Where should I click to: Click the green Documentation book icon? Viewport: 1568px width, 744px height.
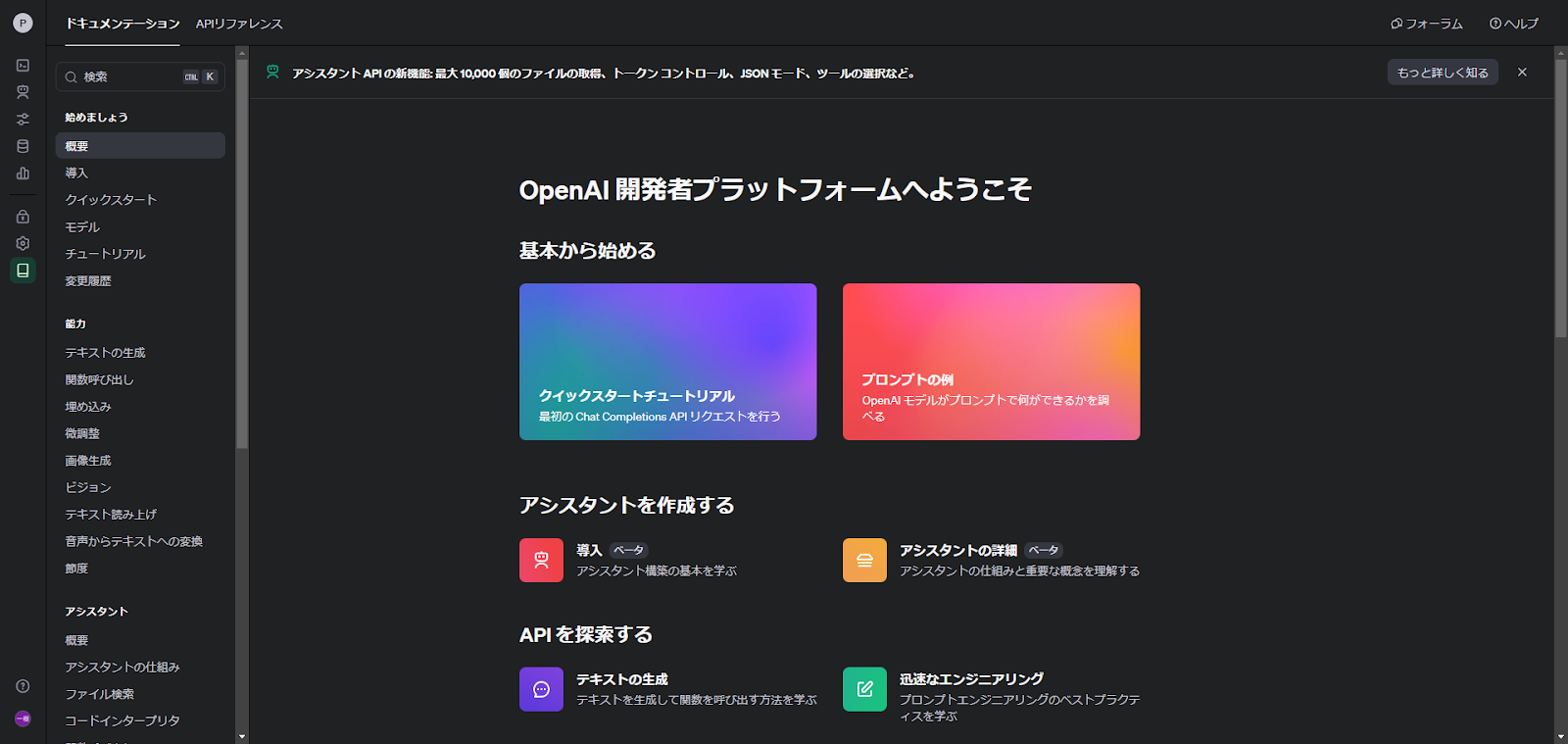(23, 271)
